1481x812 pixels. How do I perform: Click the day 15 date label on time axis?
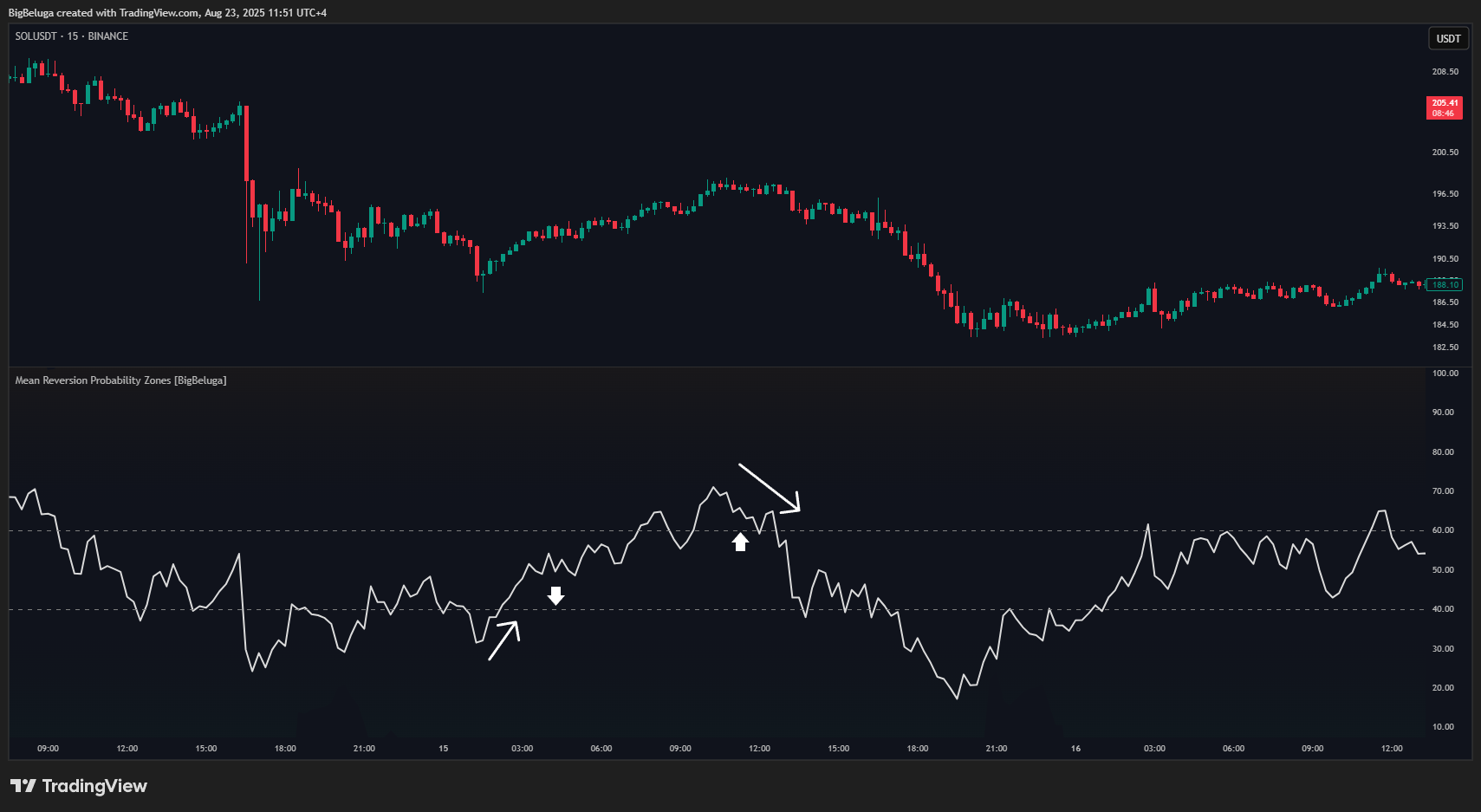click(x=444, y=749)
